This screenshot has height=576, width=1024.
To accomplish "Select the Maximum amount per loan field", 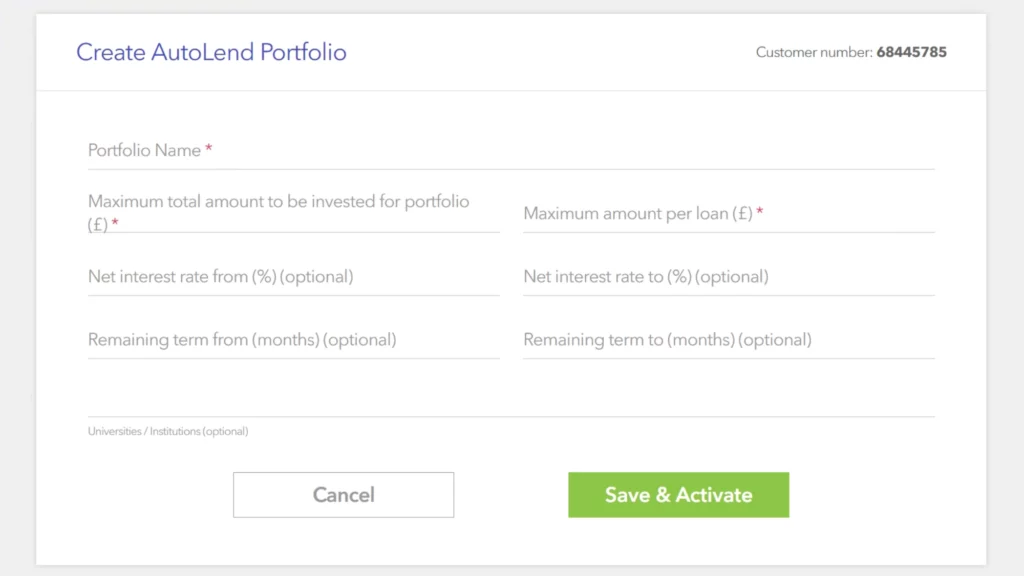I will click(x=729, y=214).
